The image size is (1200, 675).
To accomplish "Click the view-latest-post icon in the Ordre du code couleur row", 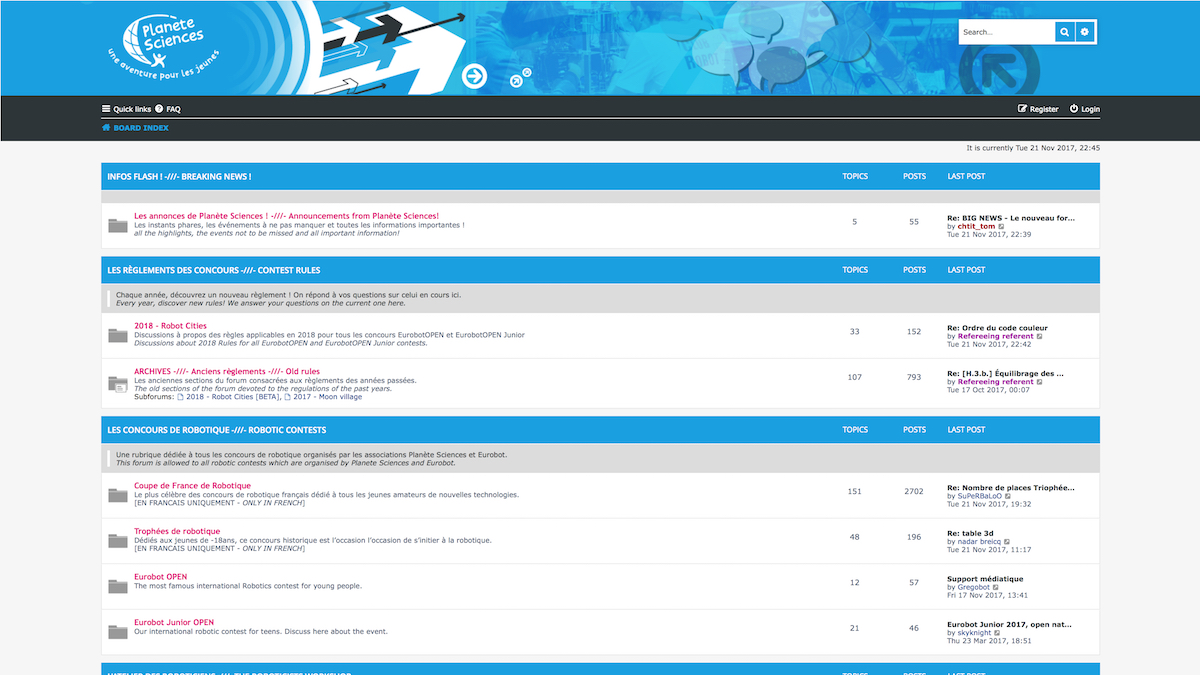I will [1040, 336].
